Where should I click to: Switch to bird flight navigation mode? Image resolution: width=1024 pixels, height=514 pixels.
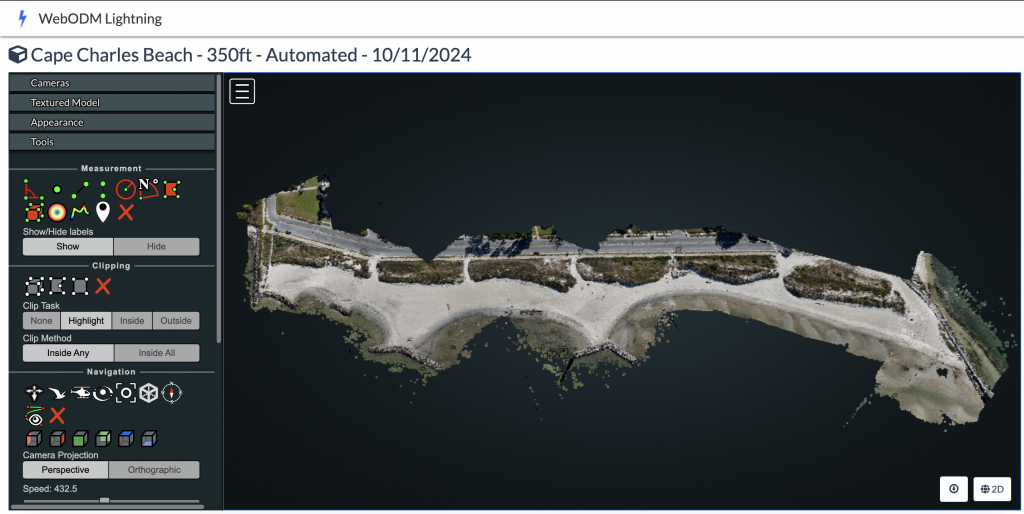click(57, 392)
